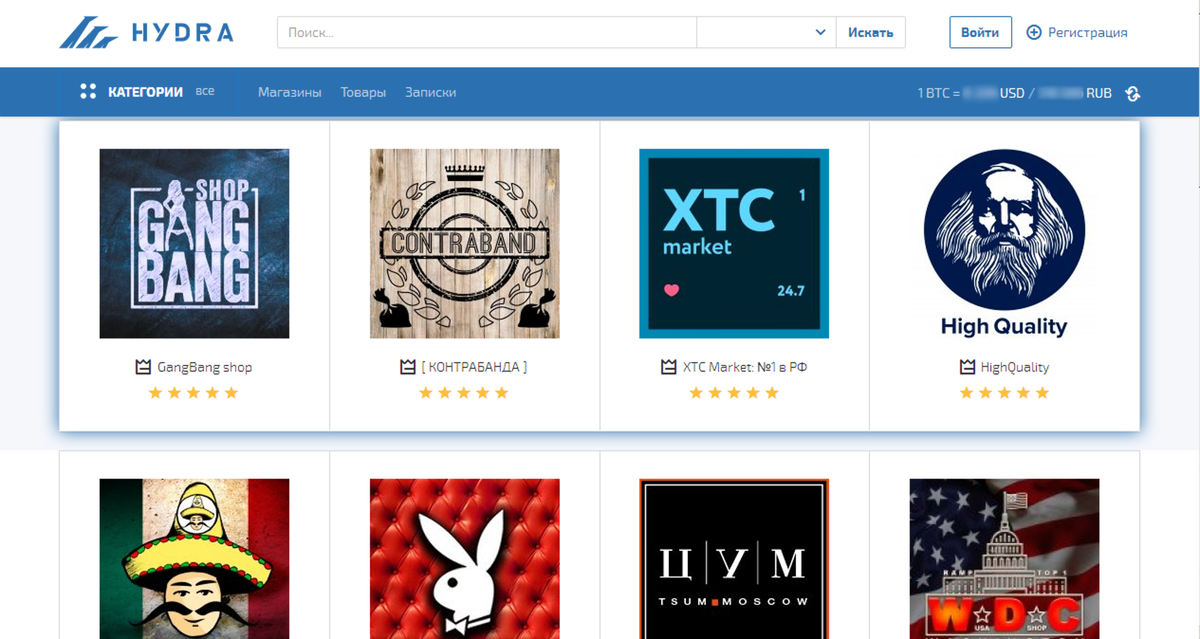Open the sombrero mustache shop thumbnail
The image size is (1200, 639).
click(x=194, y=559)
